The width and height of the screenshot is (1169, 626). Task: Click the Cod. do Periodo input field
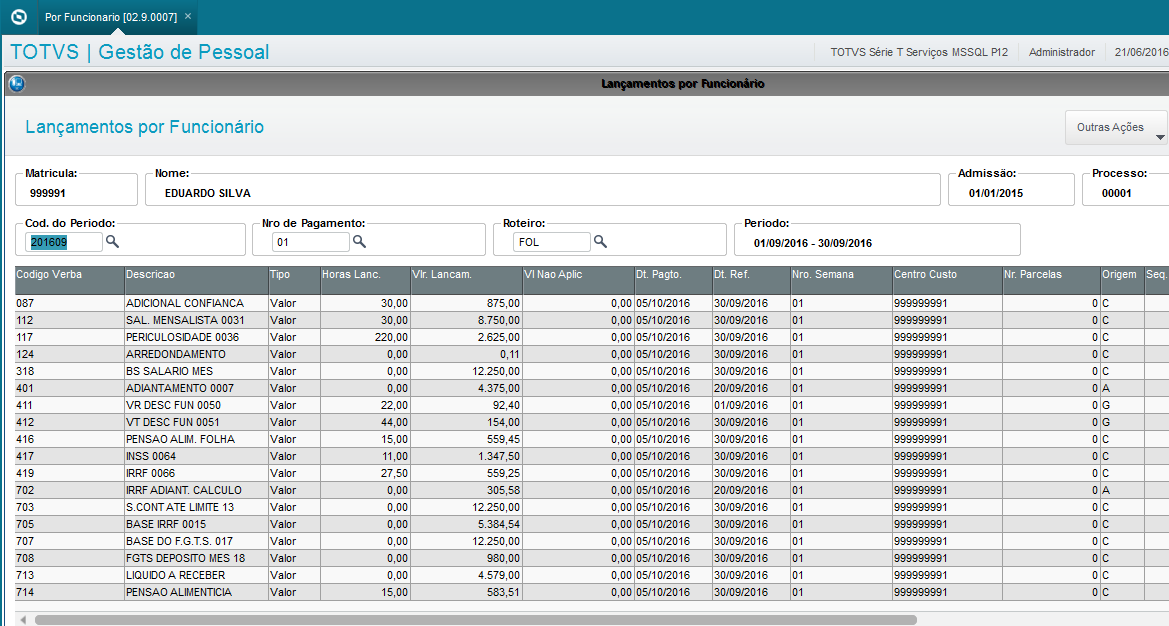coord(64,242)
